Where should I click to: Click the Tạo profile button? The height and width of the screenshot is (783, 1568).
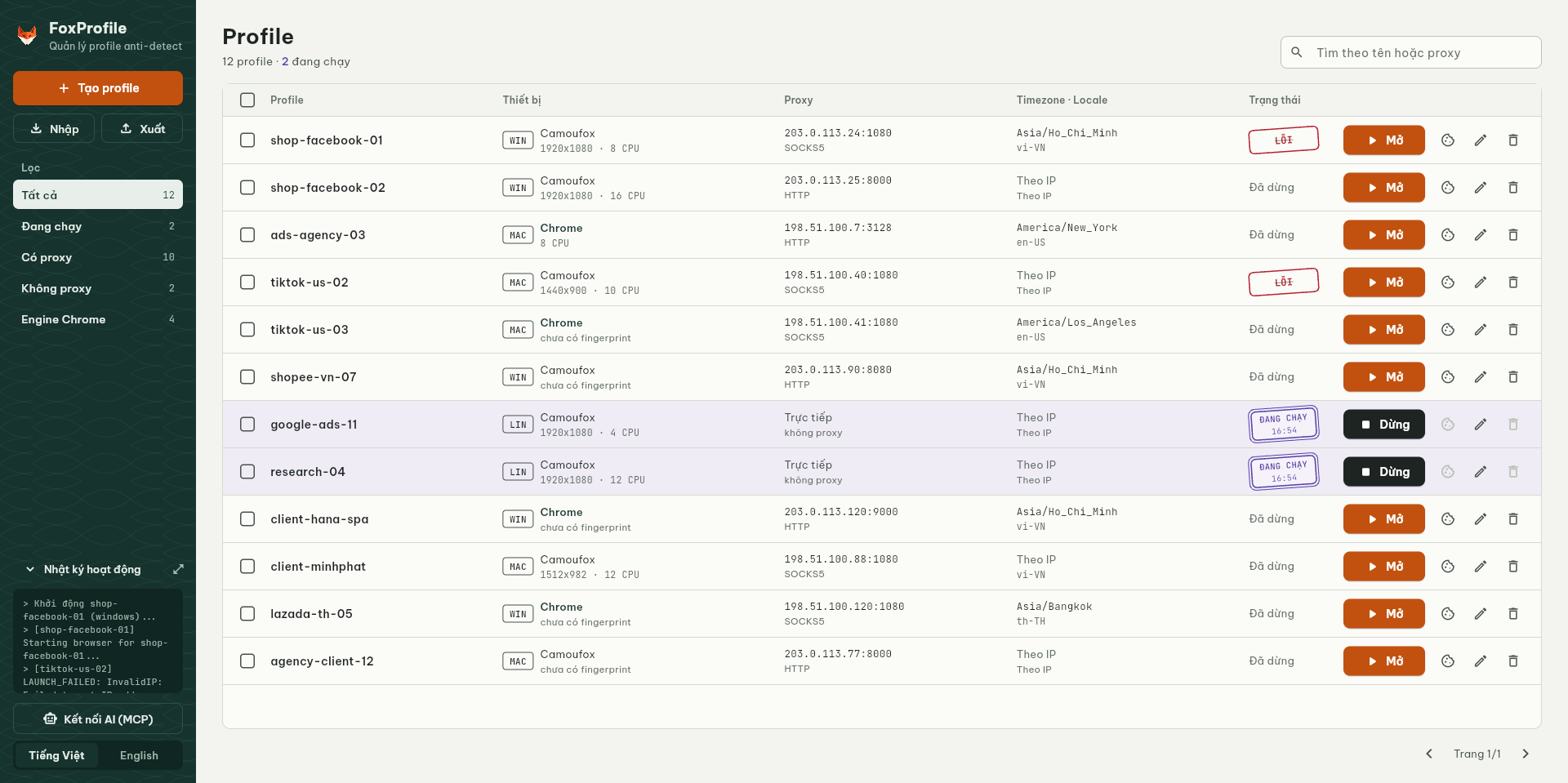point(98,88)
